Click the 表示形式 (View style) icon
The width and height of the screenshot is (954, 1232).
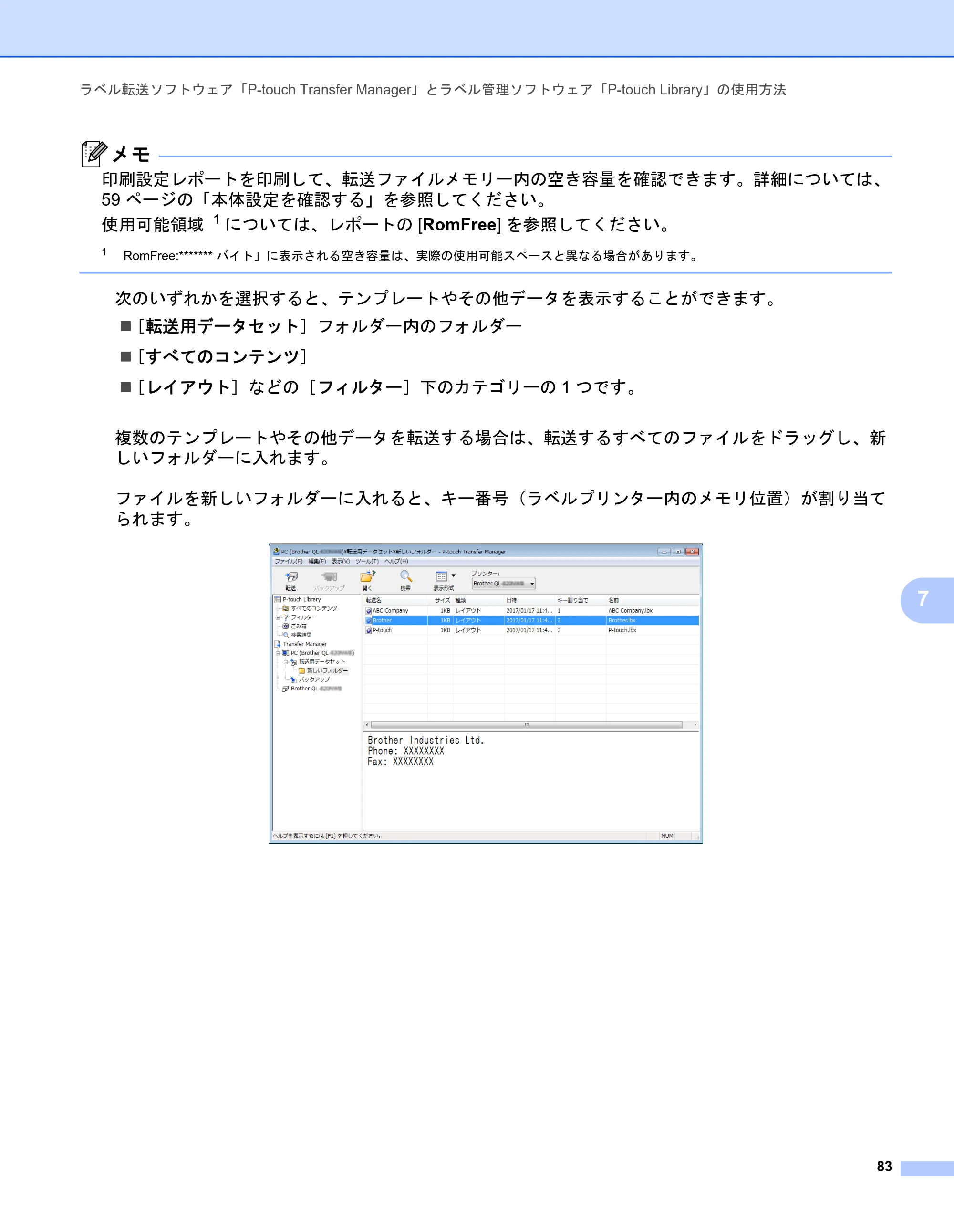tap(442, 576)
